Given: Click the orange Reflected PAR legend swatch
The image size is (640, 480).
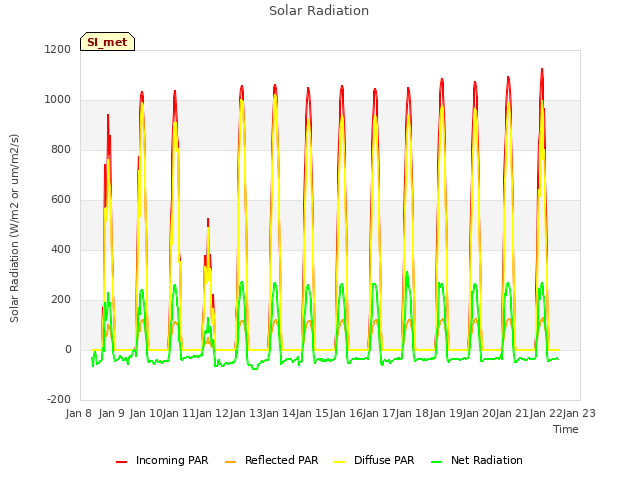Looking at the screenshot, I should [x=231, y=461].
